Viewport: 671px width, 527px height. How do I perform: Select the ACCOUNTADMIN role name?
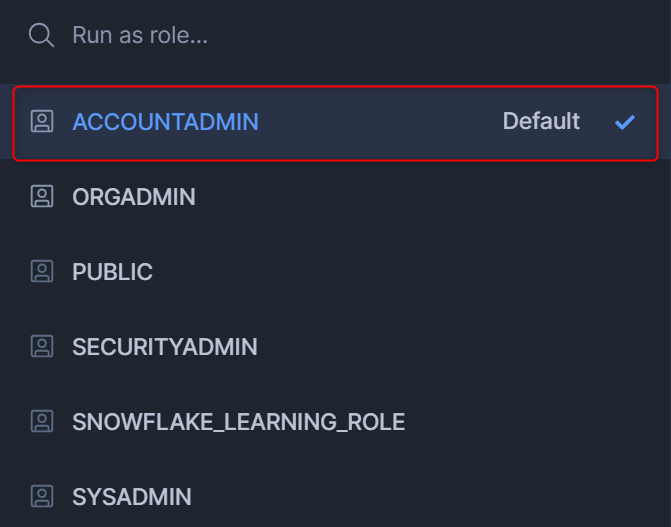tap(165, 122)
